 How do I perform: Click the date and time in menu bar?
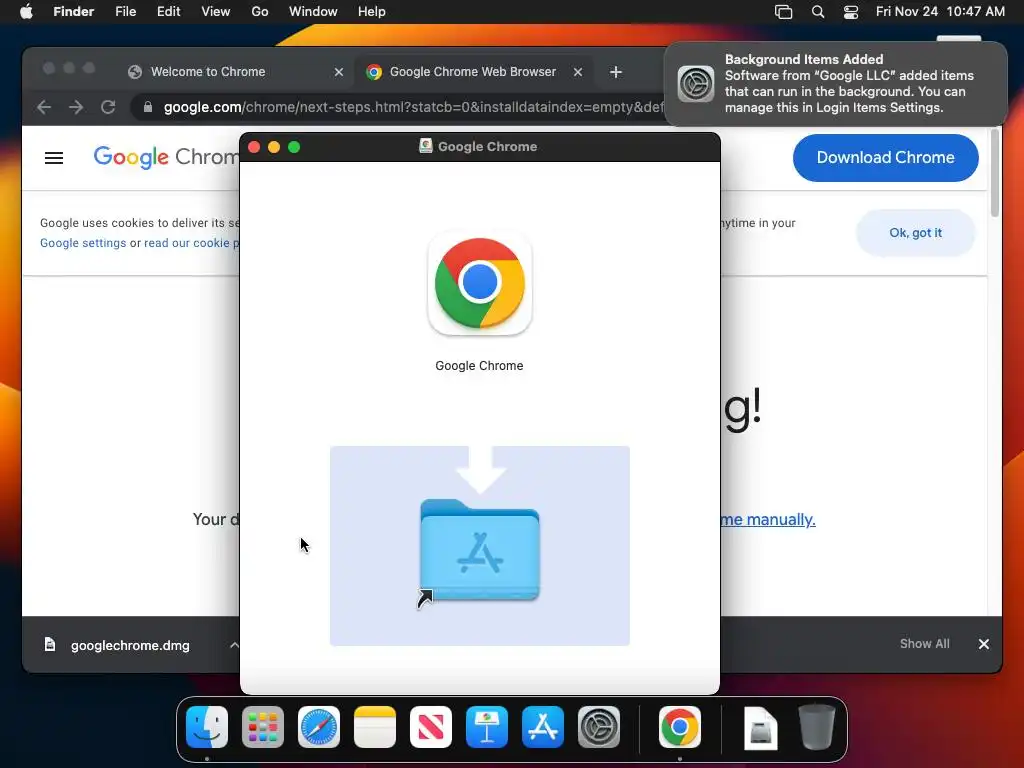[940, 12]
